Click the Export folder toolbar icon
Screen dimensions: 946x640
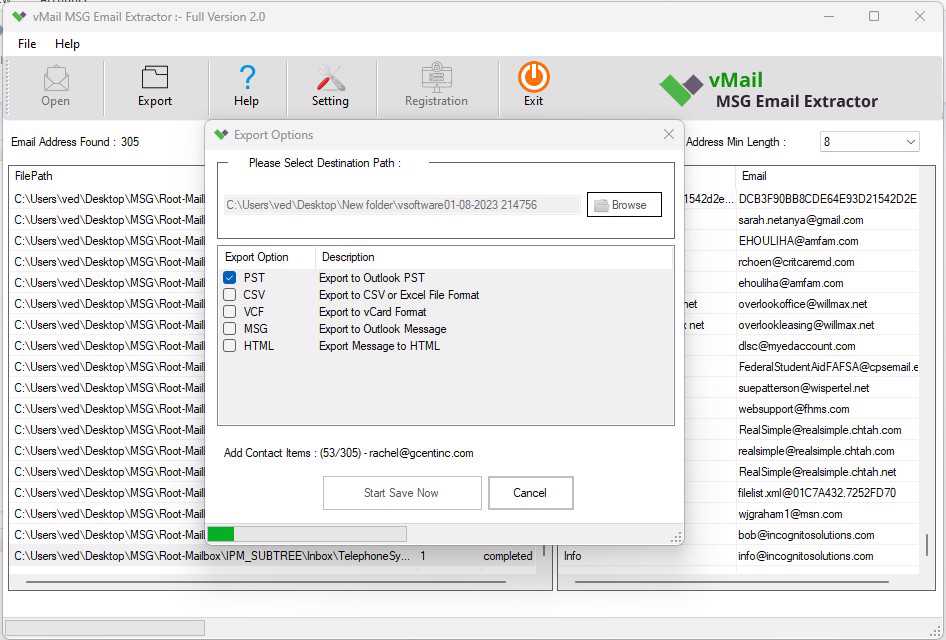[155, 78]
